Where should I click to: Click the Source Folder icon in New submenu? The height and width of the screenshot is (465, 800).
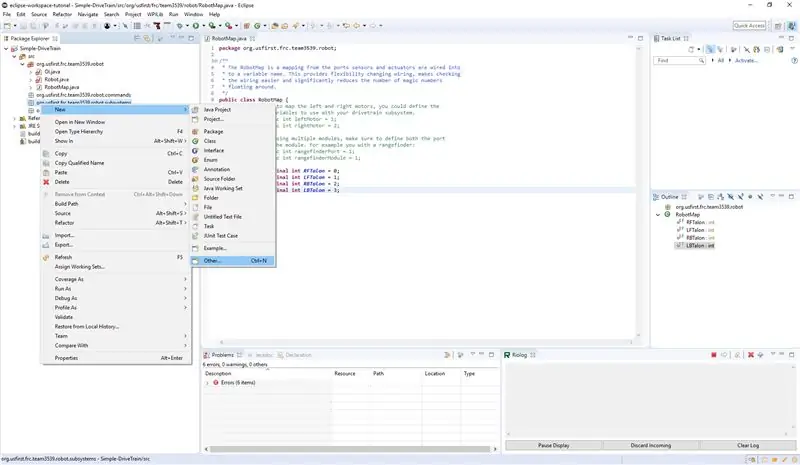pyautogui.click(x=195, y=179)
